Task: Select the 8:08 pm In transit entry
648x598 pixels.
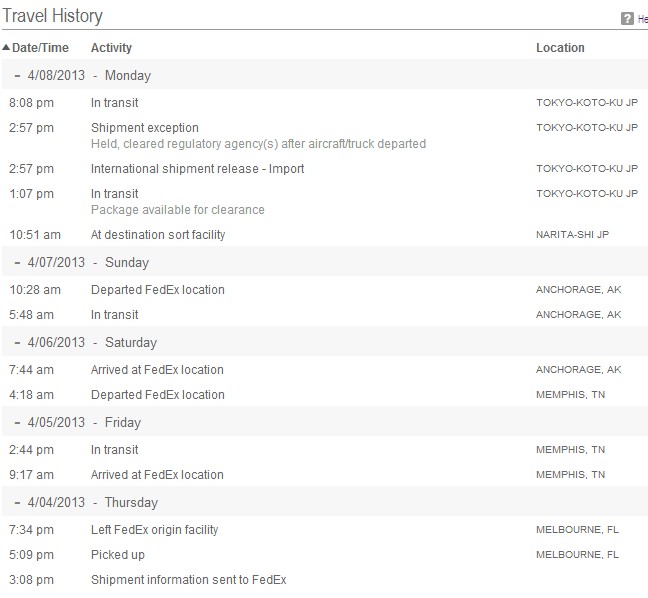Action: tap(324, 103)
